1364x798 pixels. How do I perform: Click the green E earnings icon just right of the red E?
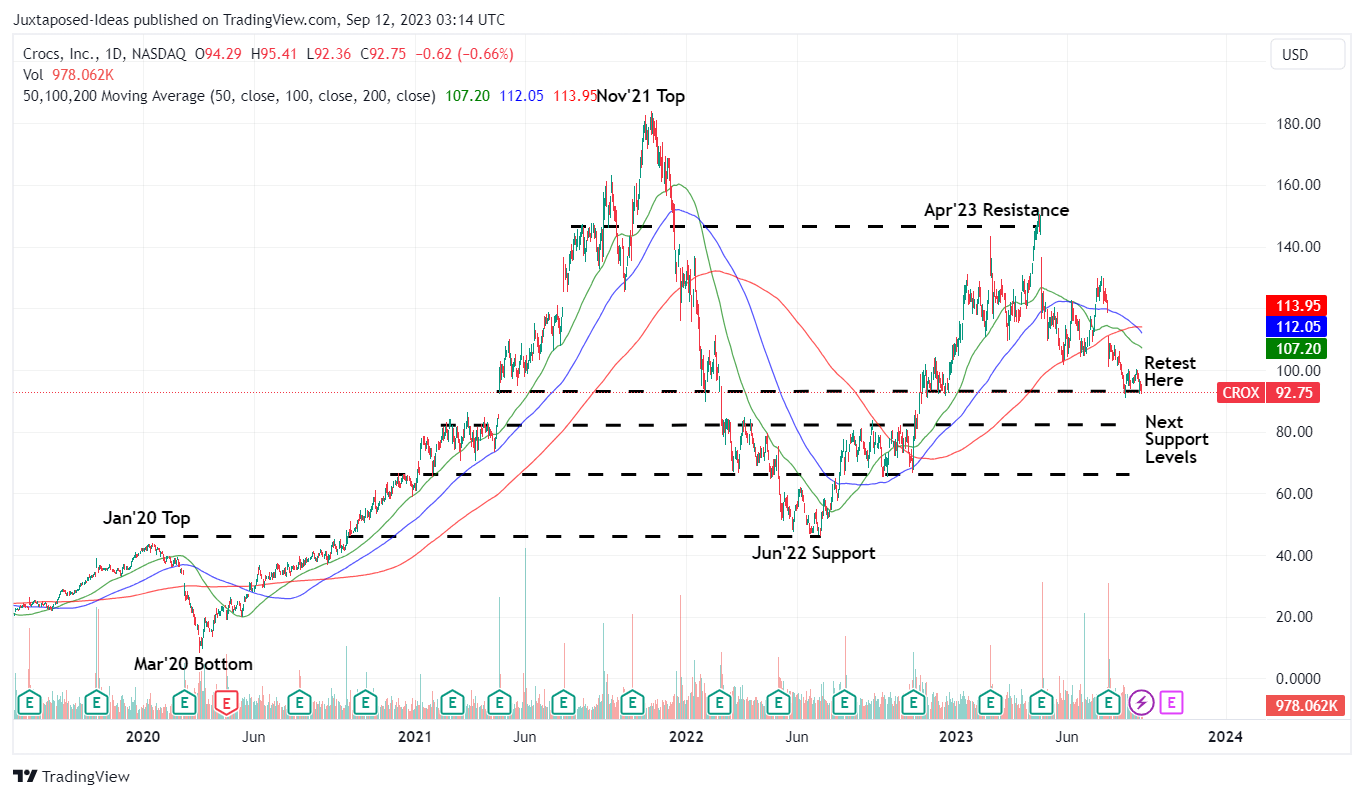pyautogui.click(x=297, y=703)
